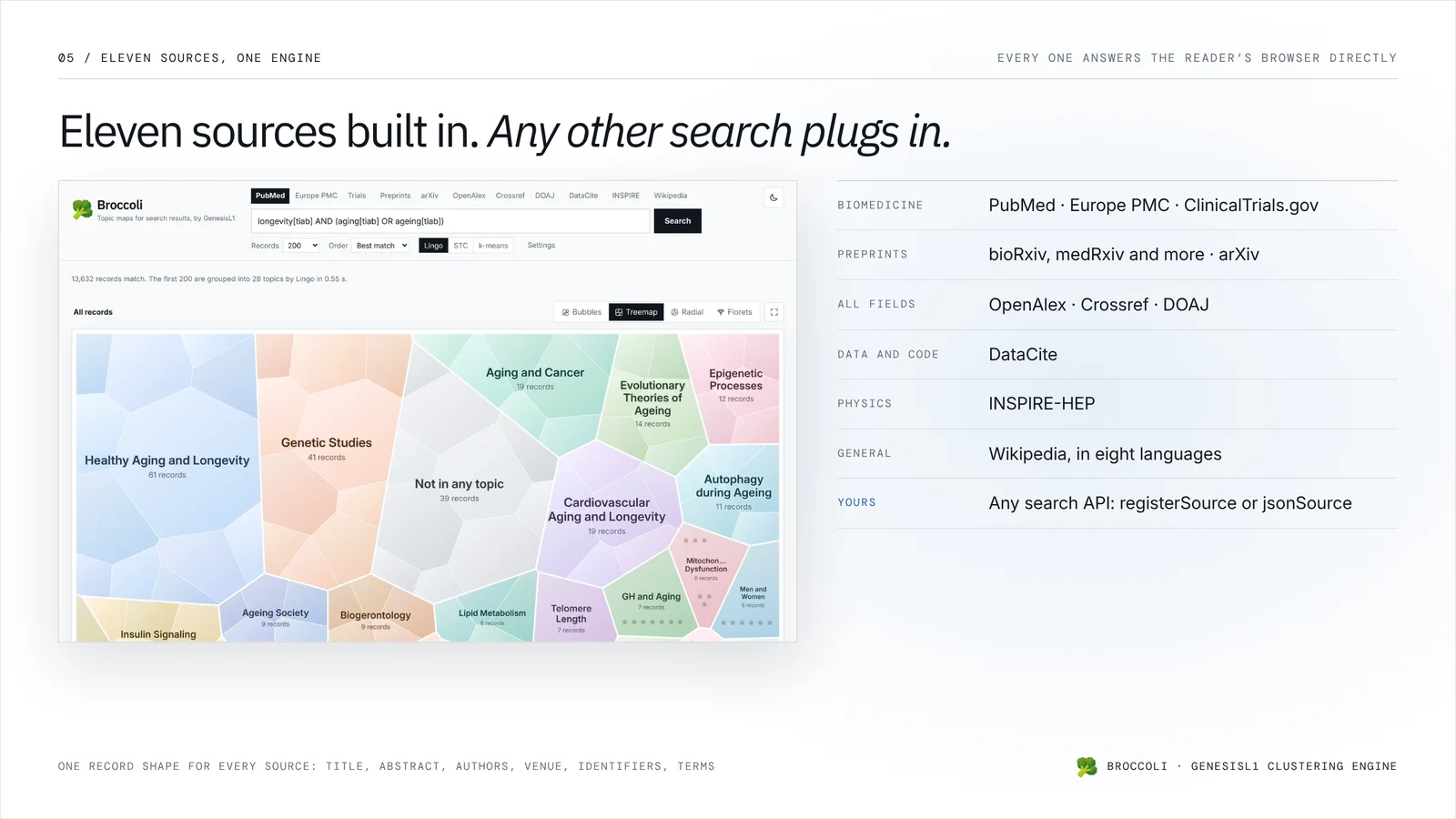Open the Order Best match dropdown
1456x819 pixels.
(381, 246)
